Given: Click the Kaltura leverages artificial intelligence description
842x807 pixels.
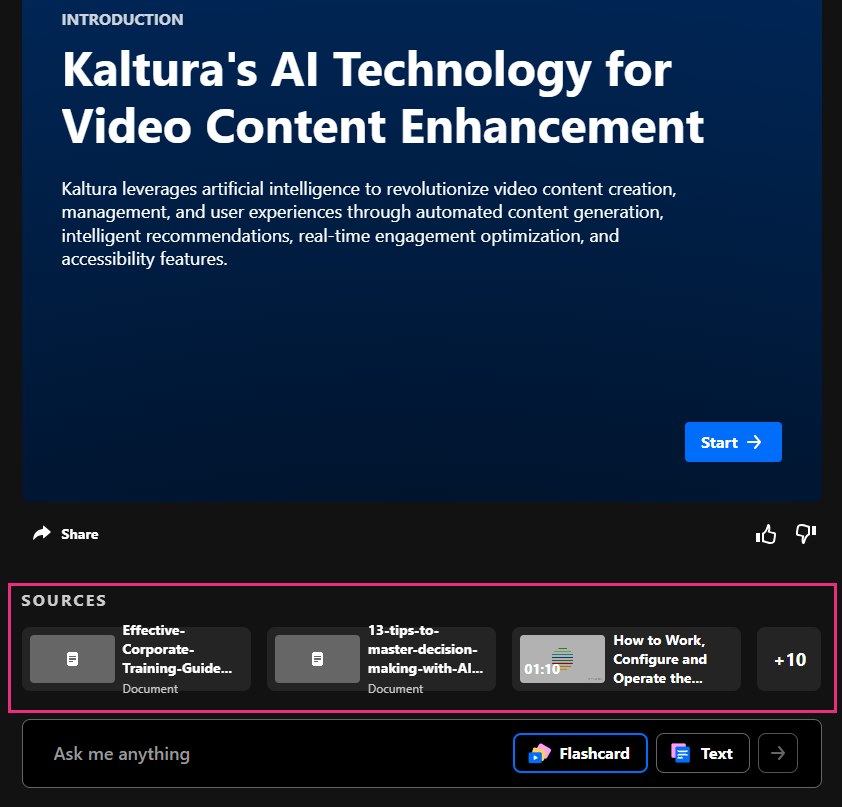Looking at the screenshot, I should [369, 224].
